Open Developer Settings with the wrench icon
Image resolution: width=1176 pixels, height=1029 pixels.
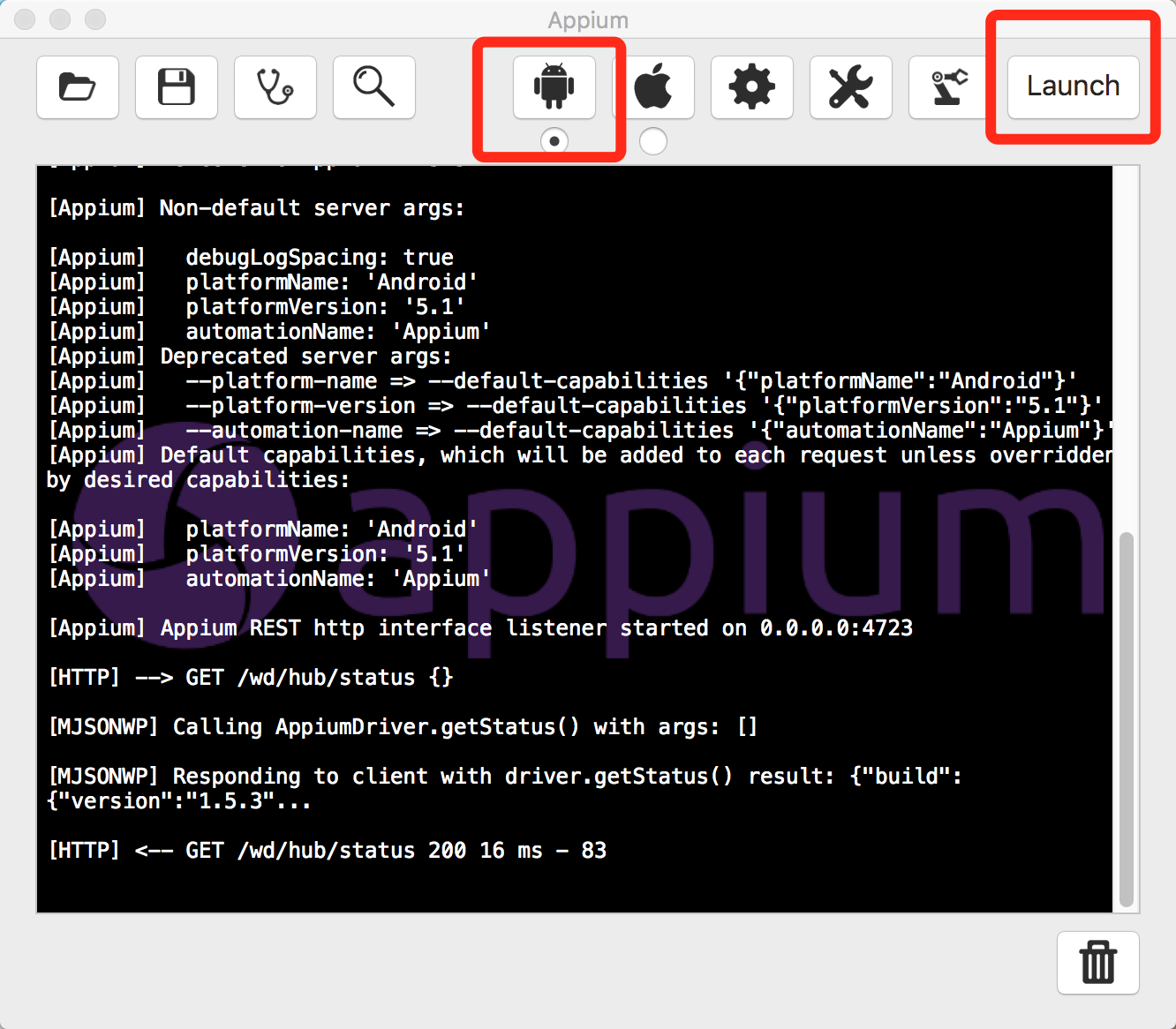[x=851, y=87]
